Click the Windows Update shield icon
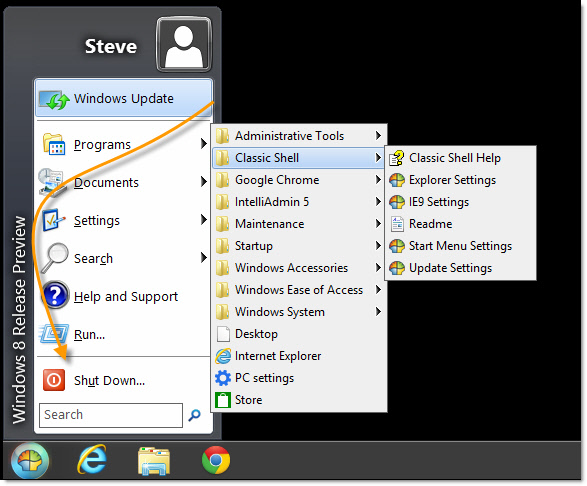This screenshot has height=486, width=587. [54, 99]
